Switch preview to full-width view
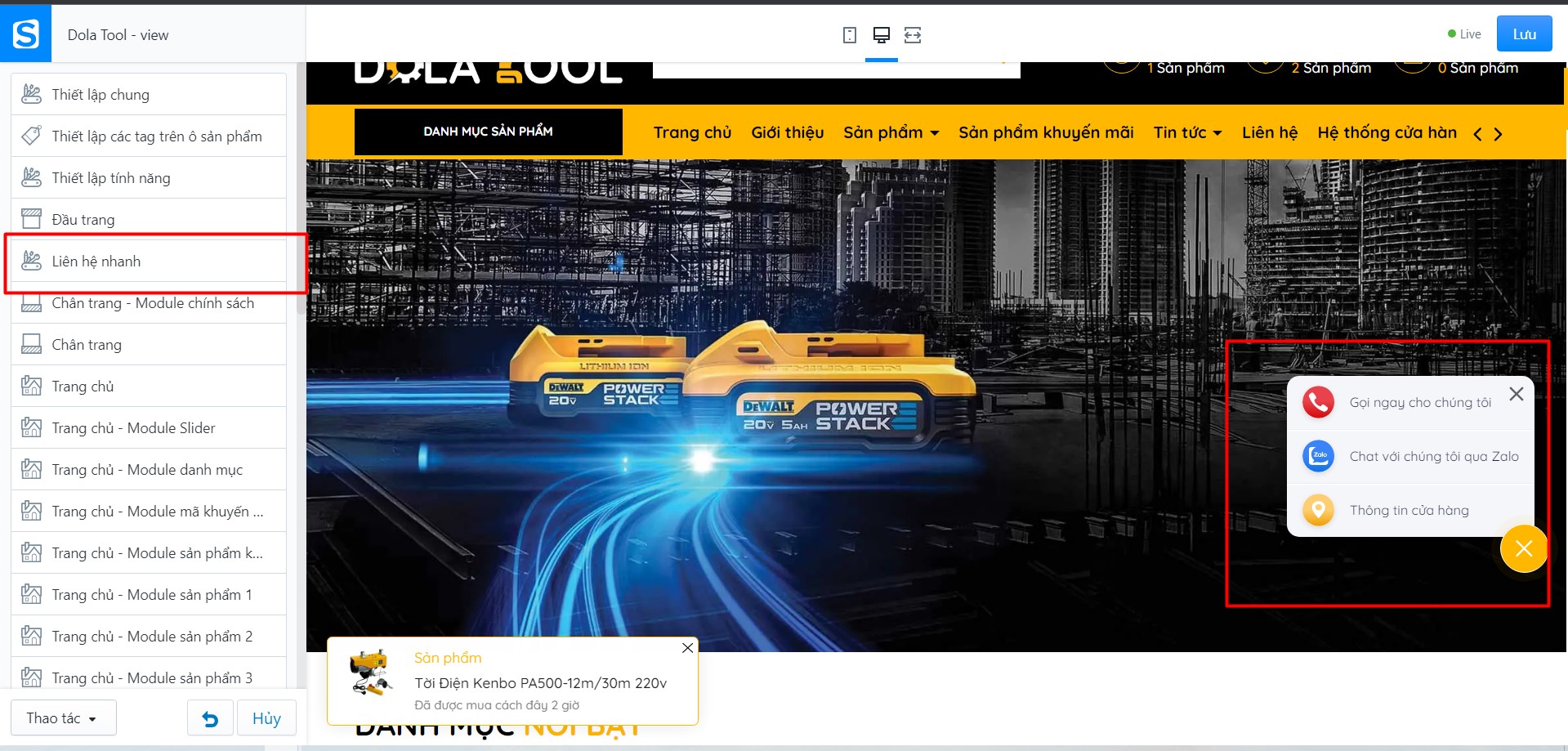Viewport: 1568px width, 751px height. (x=913, y=35)
